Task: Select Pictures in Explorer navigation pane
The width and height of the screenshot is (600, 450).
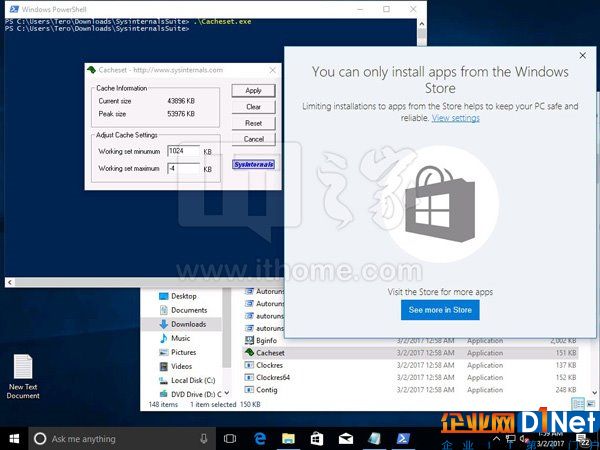Action: tap(183, 352)
